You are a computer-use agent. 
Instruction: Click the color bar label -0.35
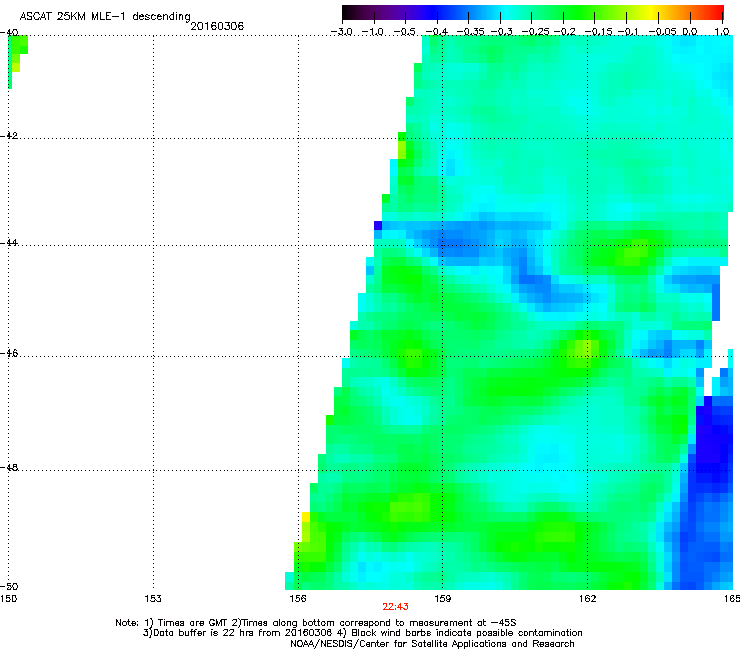[471, 32]
